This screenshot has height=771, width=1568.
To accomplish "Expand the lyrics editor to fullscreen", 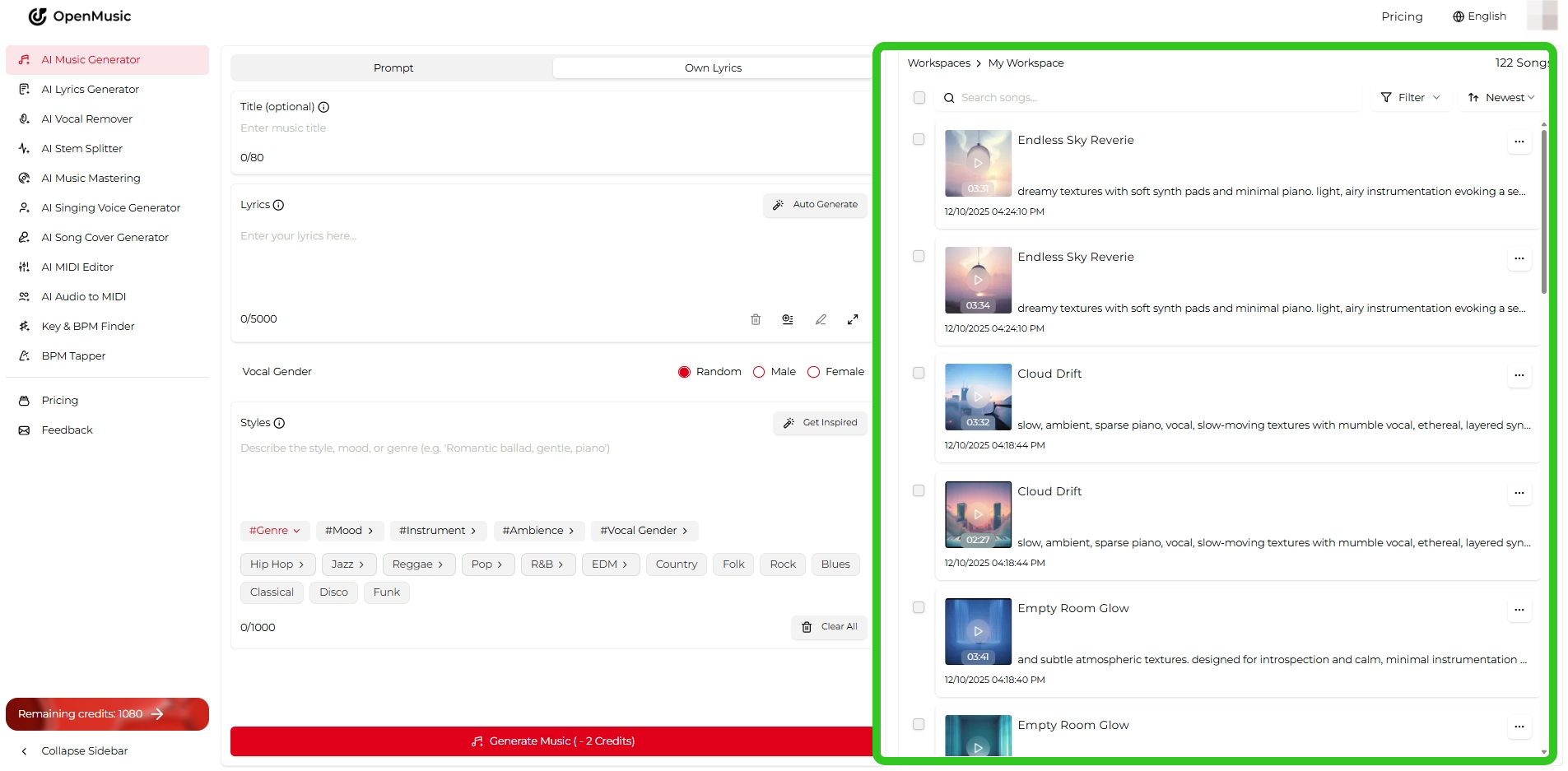I will (853, 319).
